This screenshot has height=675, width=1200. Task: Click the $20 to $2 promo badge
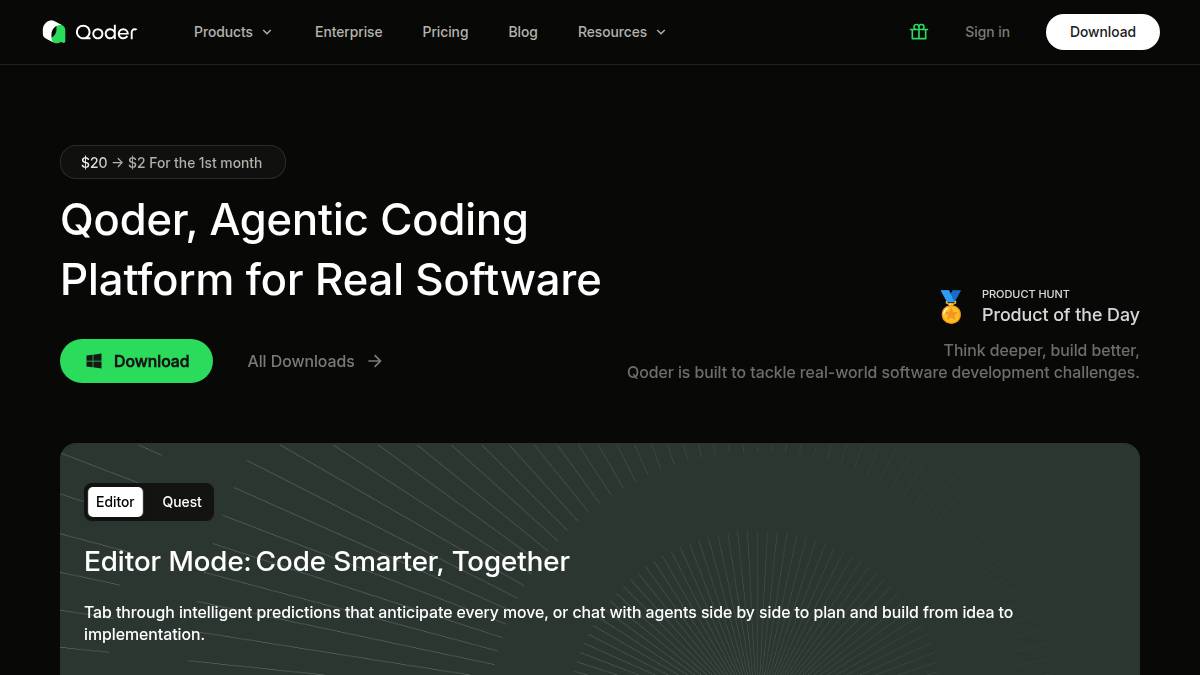(x=172, y=162)
